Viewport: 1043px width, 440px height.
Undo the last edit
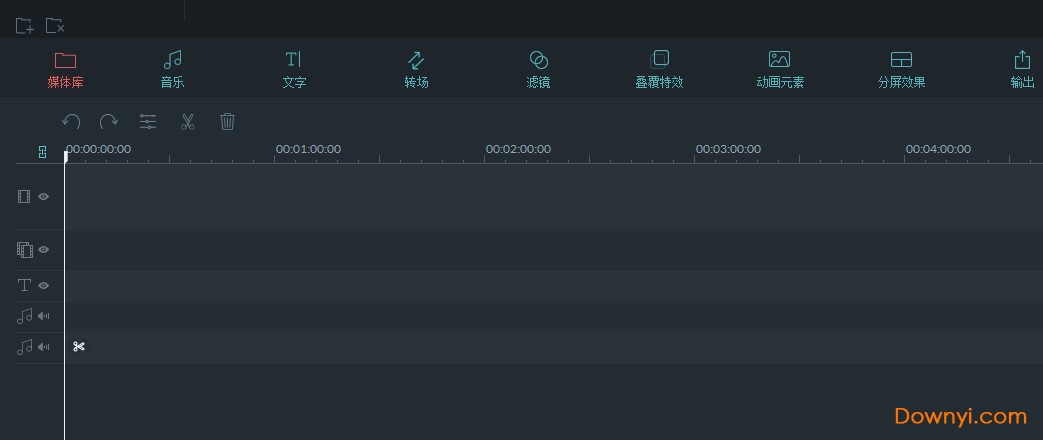point(71,121)
